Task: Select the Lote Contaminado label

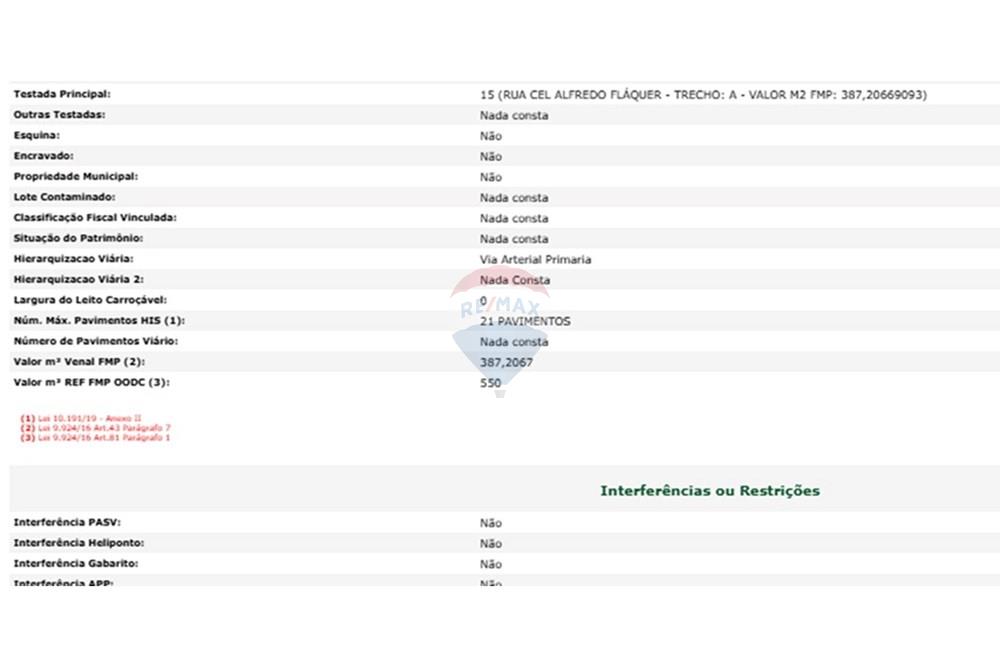Action: pyautogui.click(x=64, y=197)
